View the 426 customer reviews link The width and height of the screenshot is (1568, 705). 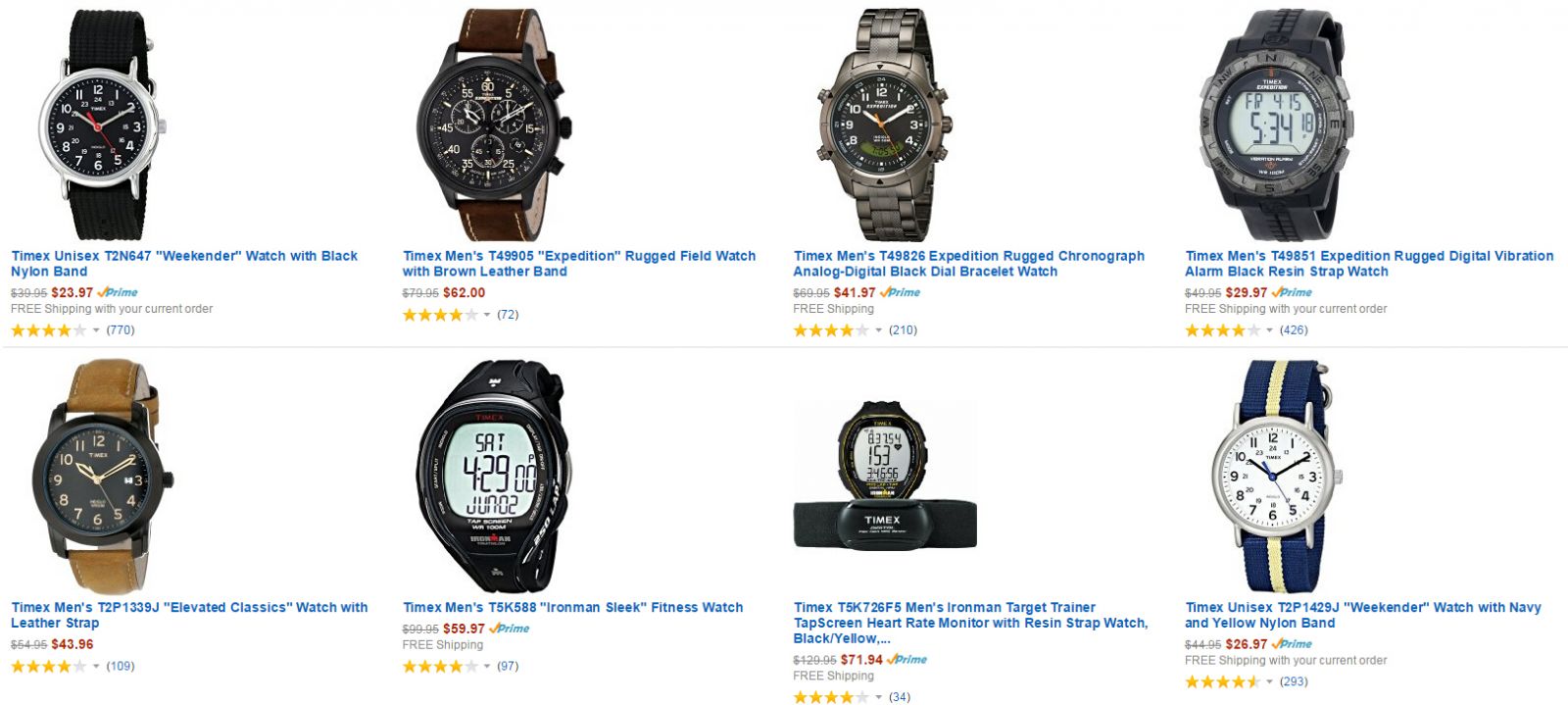coord(1294,330)
